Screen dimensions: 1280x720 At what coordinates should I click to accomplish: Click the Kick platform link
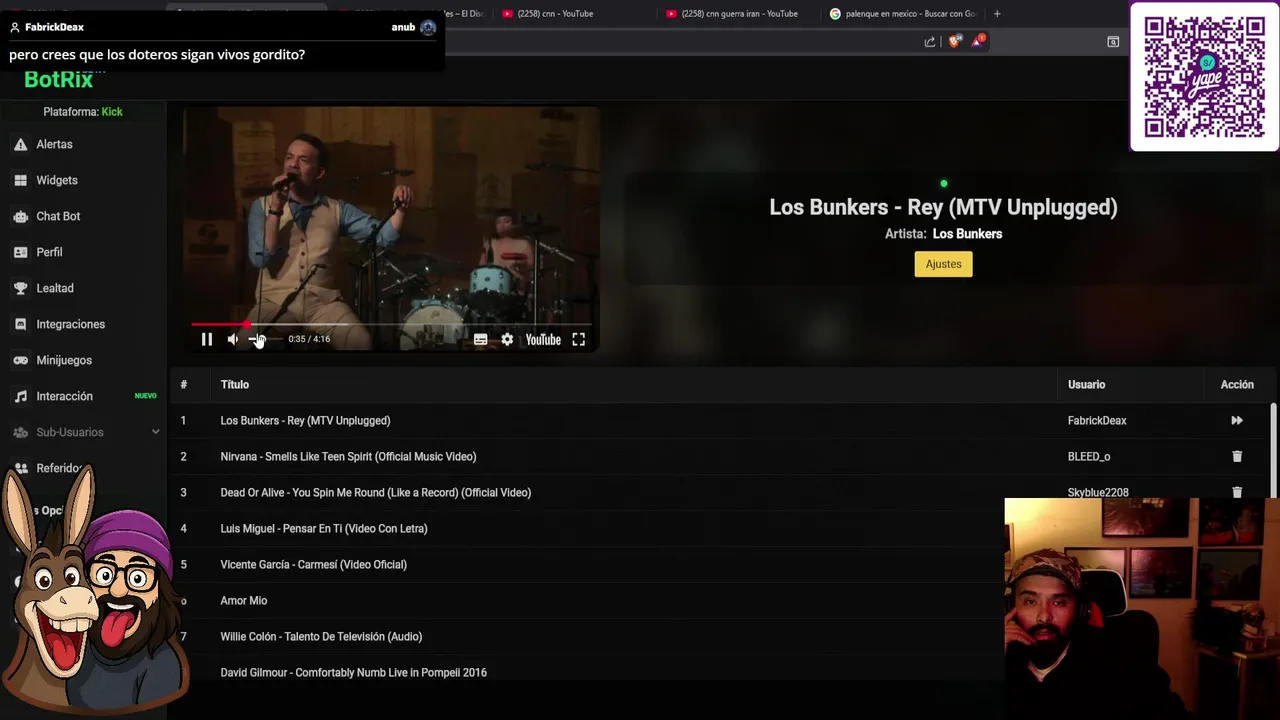point(112,112)
